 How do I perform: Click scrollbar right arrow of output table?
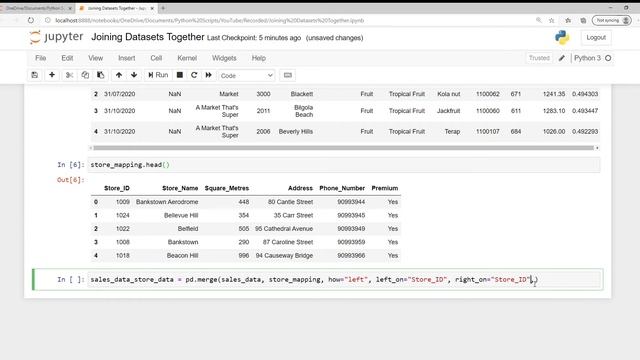597,148
